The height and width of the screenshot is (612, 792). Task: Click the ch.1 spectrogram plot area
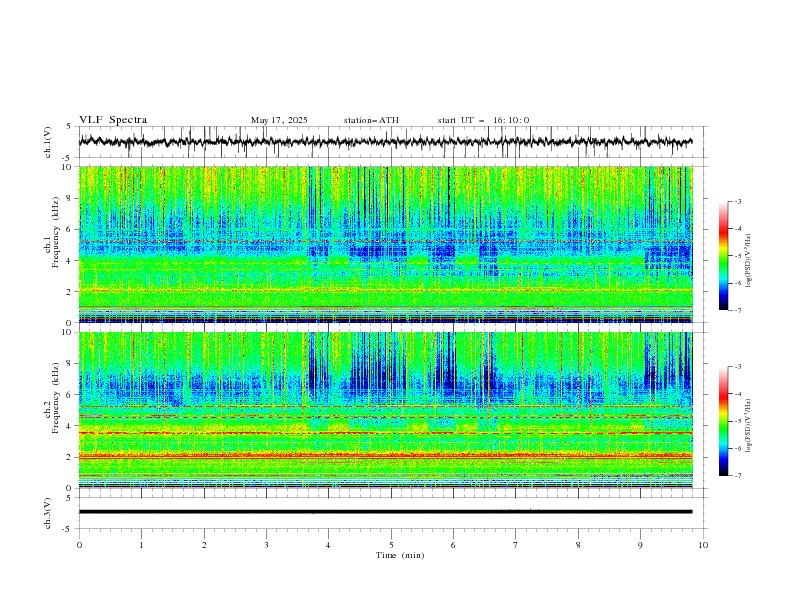click(x=386, y=244)
